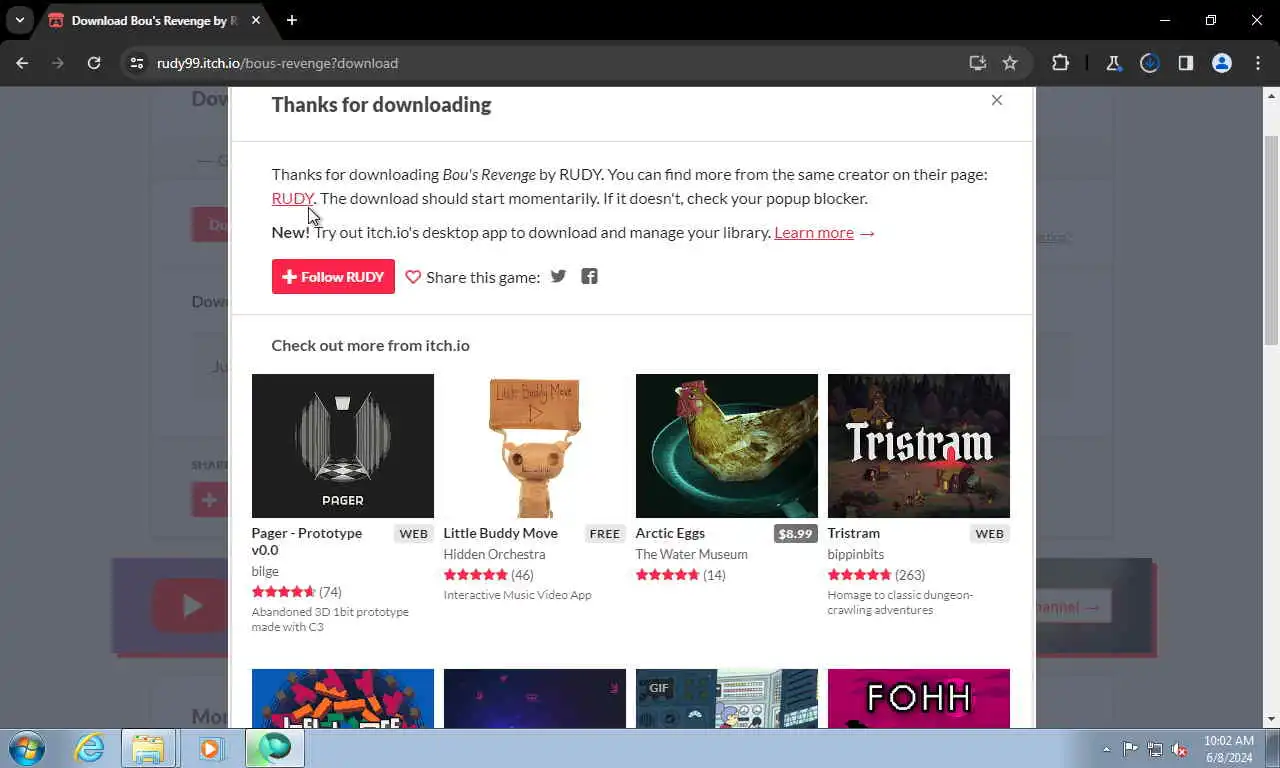Open Windows Explorer from taskbar
Screen dimensions: 1280x768
coord(148,748)
